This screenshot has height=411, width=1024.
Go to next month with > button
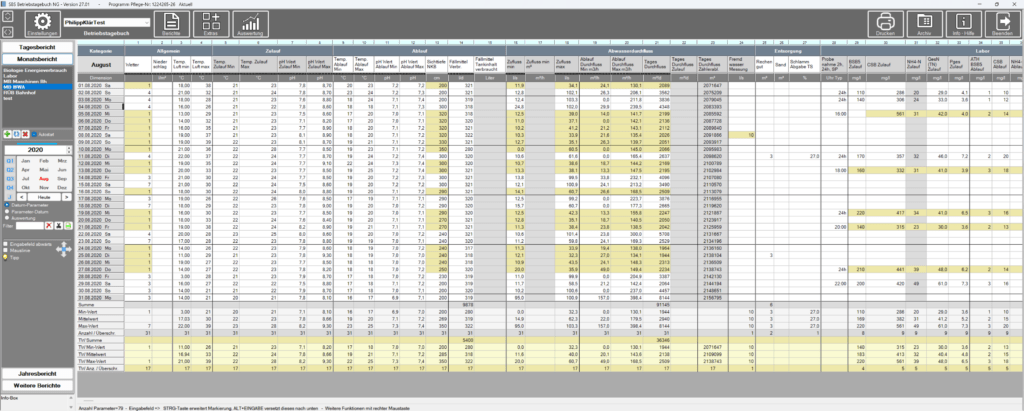(x=66, y=196)
